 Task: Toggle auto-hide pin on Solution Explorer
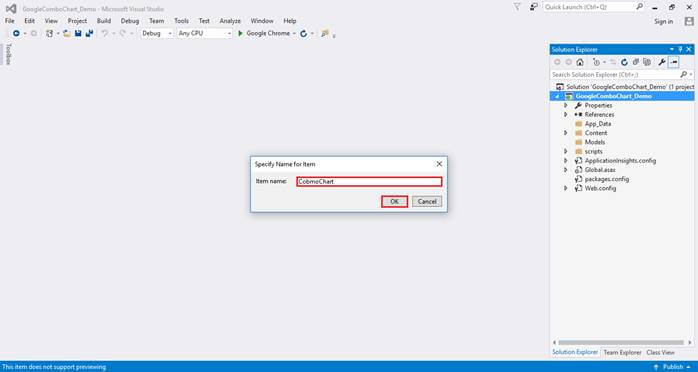click(x=680, y=49)
